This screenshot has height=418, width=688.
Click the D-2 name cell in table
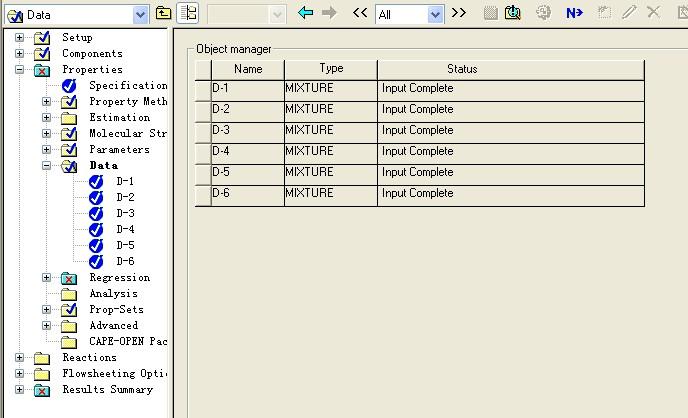click(x=248, y=111)
